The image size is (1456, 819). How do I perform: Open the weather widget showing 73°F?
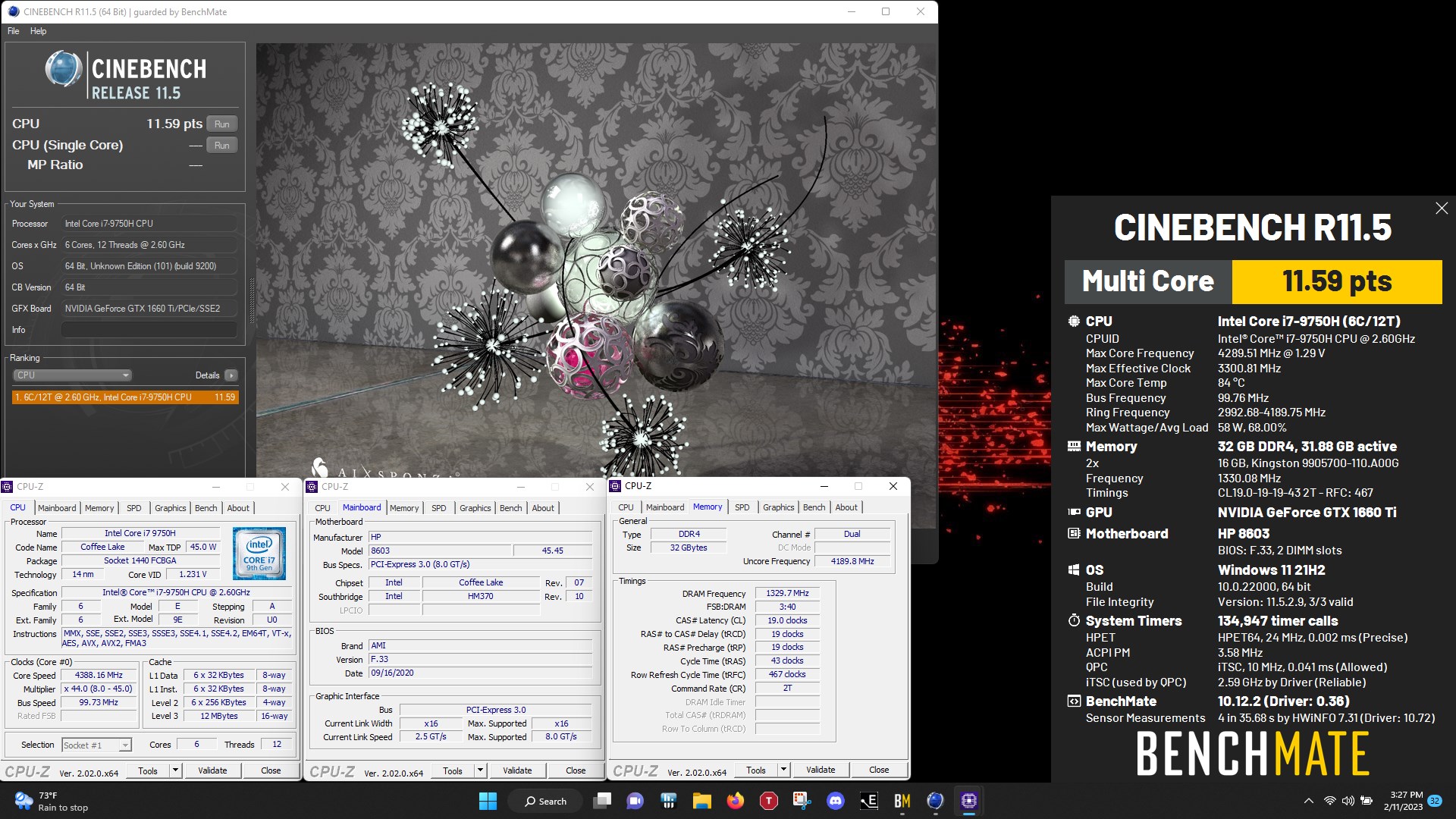pos(52,801)
